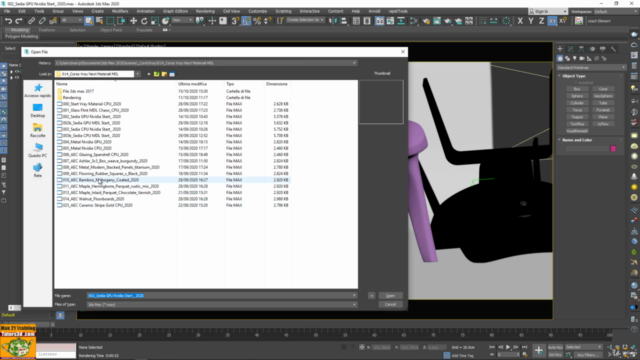
Task: Collapse the Name and Color rollout
Action: [x=577, y=140]
